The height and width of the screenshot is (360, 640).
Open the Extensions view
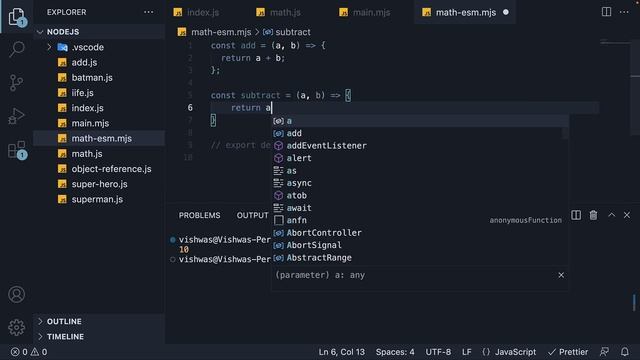(x=17, y=150)
